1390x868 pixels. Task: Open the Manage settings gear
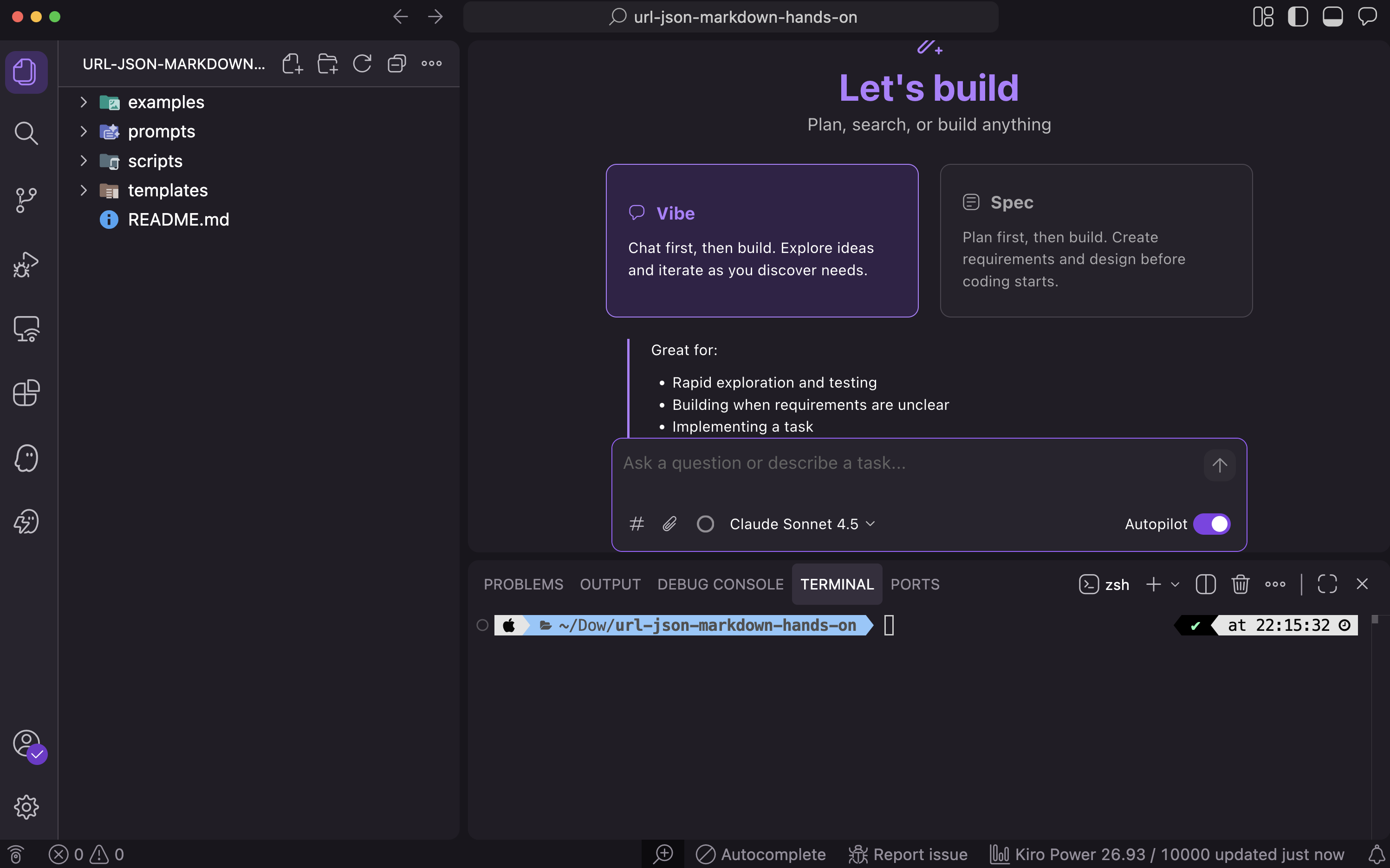coord(26,807)
